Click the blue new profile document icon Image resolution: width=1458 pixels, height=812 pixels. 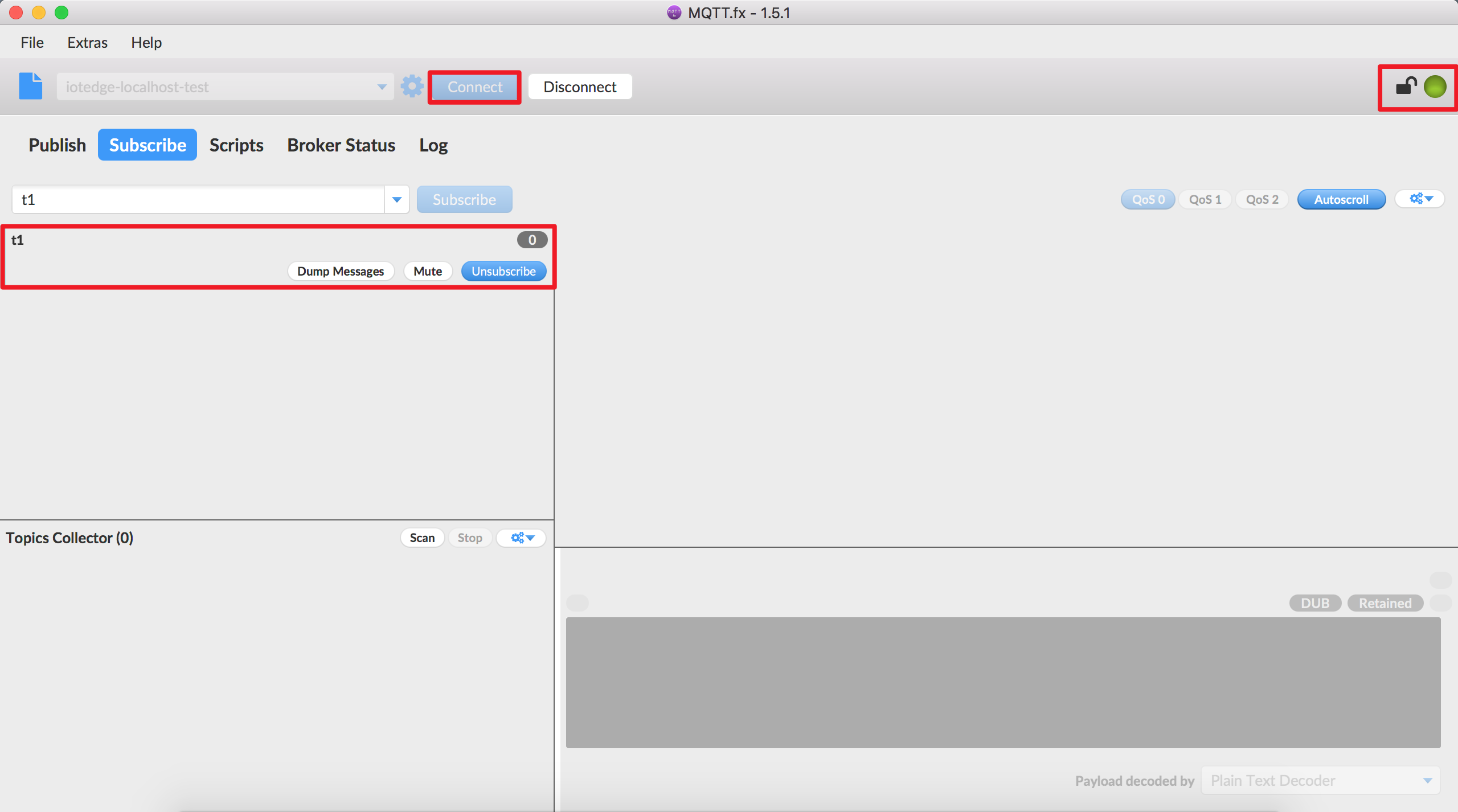[x=31, y=87]
